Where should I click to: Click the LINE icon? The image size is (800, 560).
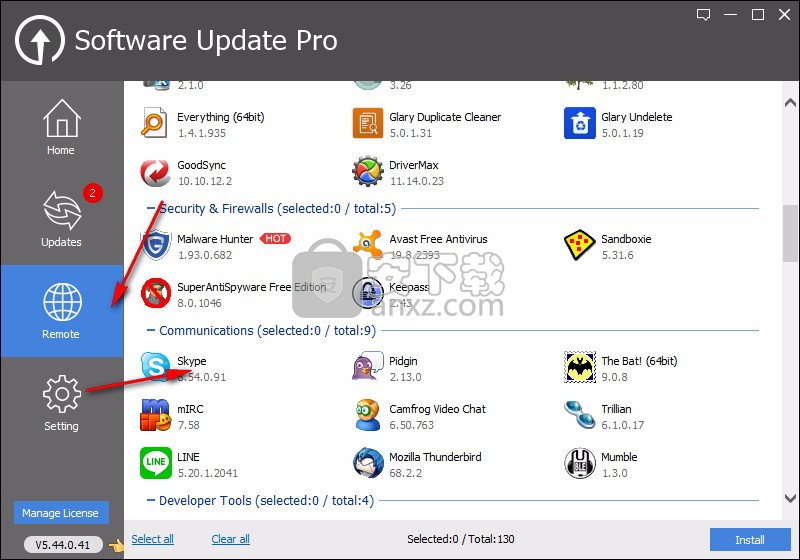[x=156, y=463]
